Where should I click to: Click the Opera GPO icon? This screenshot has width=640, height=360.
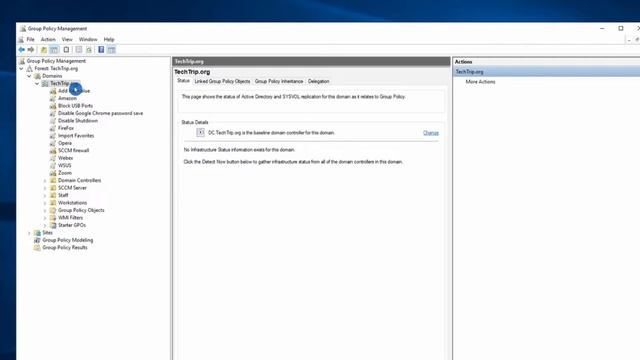coord(53,143)
